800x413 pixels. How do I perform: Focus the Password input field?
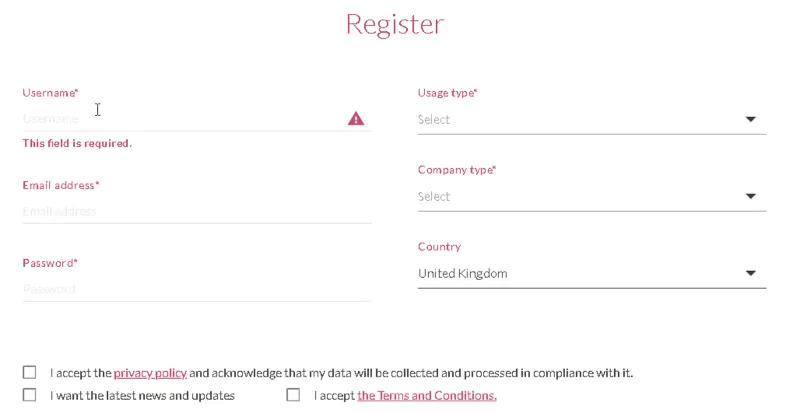tap(197, 289)
